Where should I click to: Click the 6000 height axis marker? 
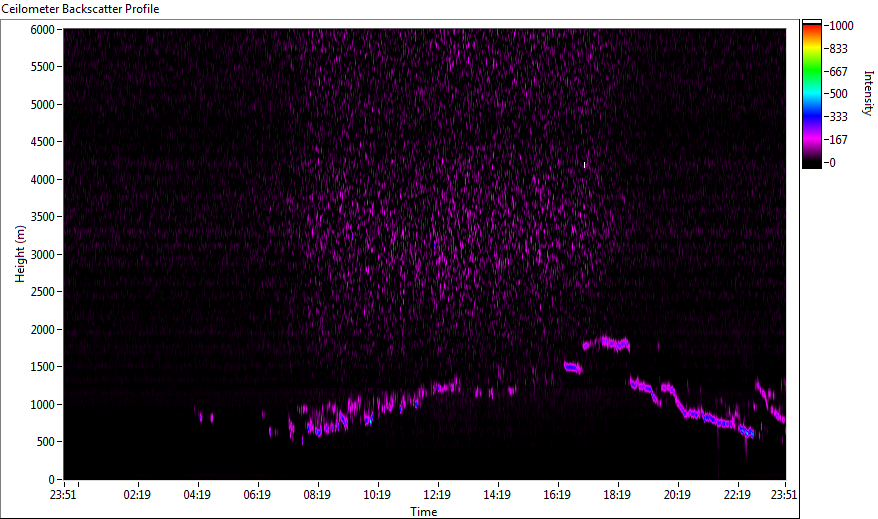click(x=43, y=29)
